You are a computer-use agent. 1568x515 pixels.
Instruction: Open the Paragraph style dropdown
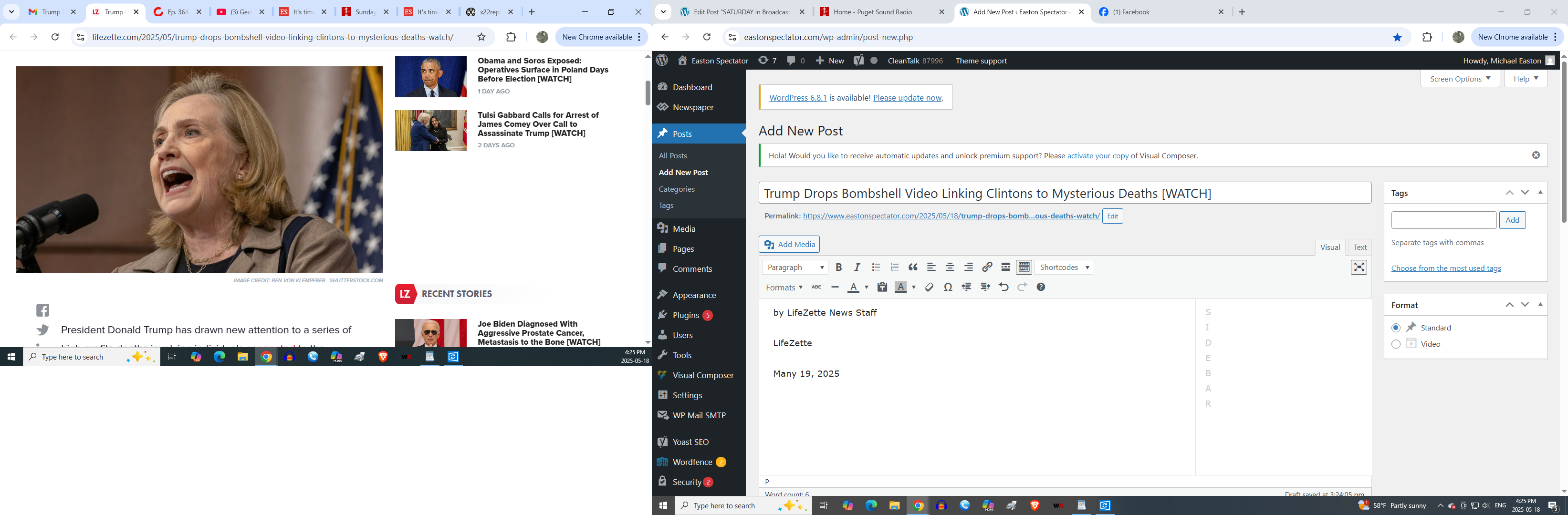(x=795, y=268)
